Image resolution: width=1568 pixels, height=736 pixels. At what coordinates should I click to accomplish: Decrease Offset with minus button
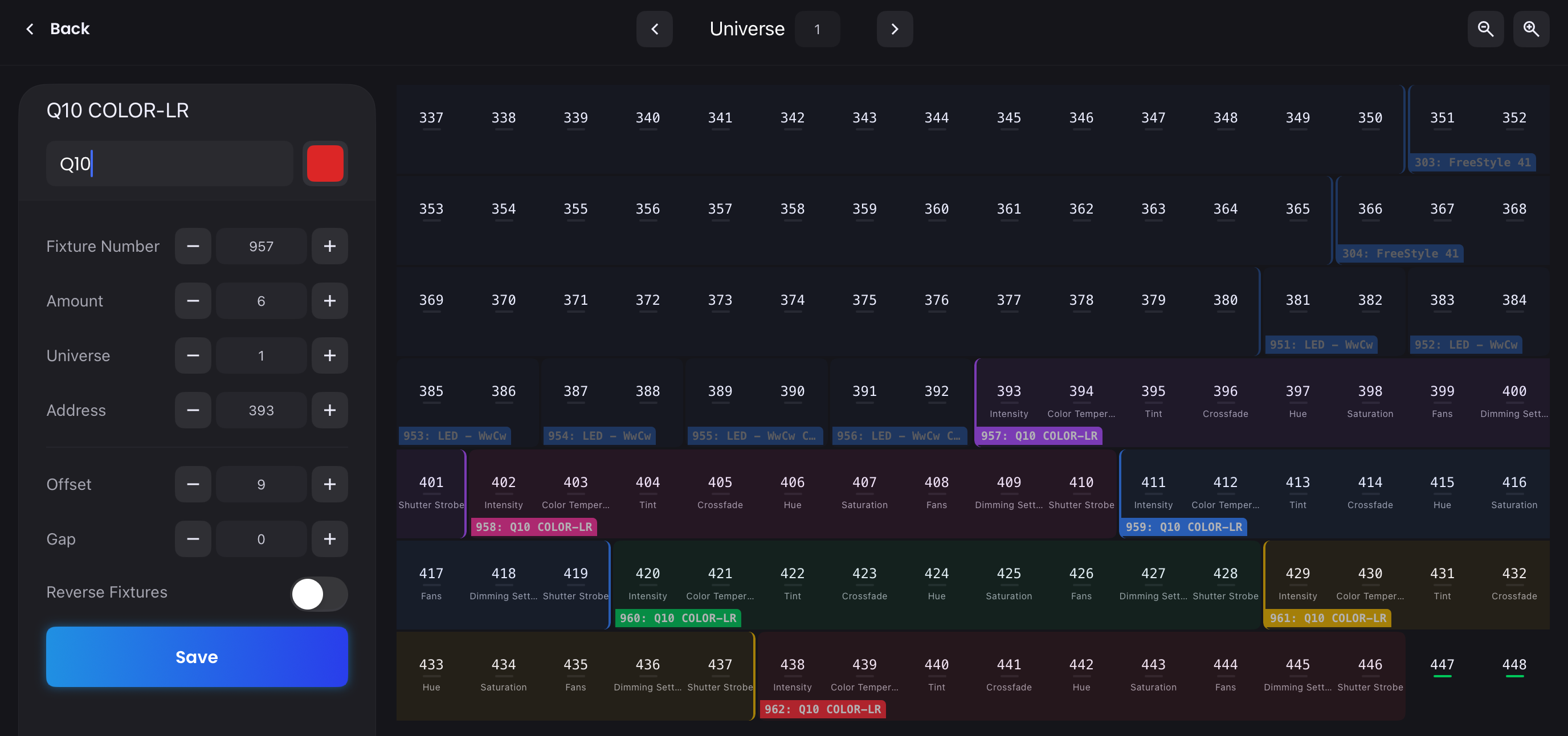pos(193,484)
